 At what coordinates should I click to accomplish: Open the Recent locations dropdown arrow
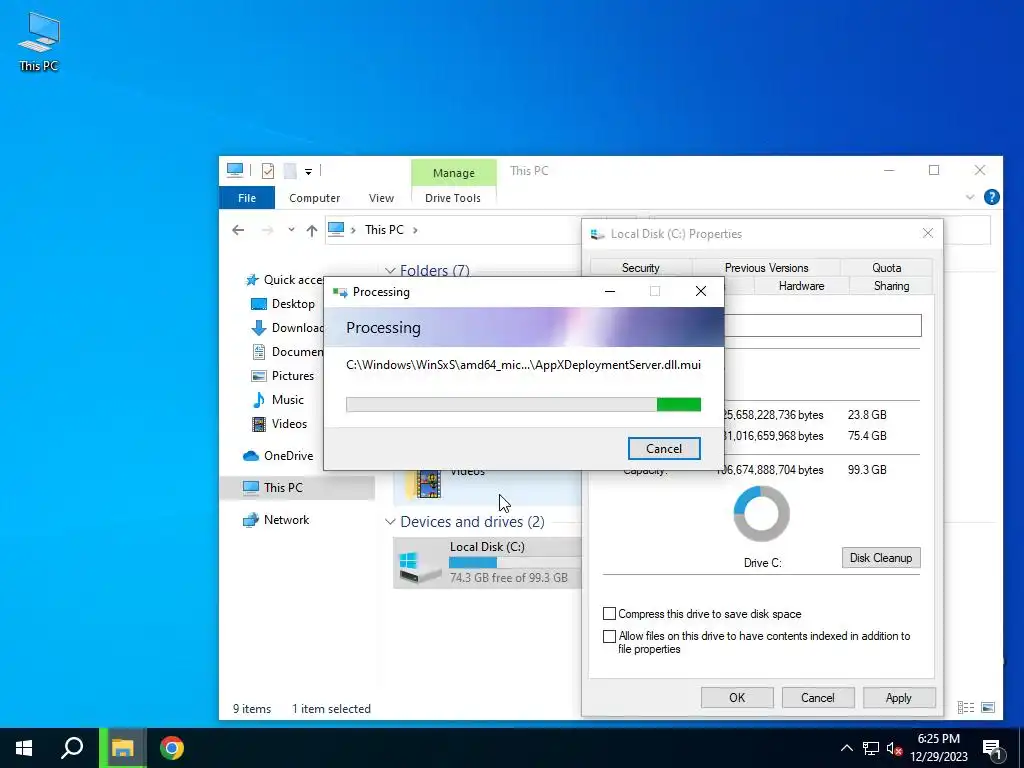click(291, 230)
